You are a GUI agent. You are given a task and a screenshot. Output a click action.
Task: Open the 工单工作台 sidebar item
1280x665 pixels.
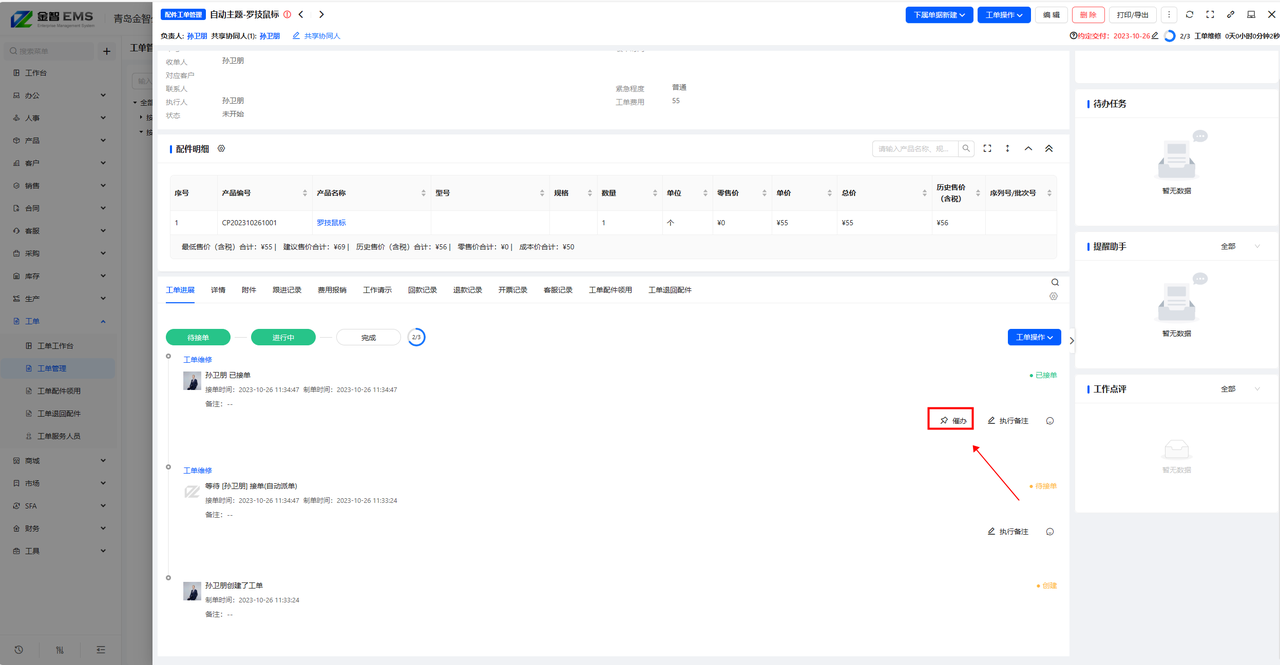[x=56, y=346]
